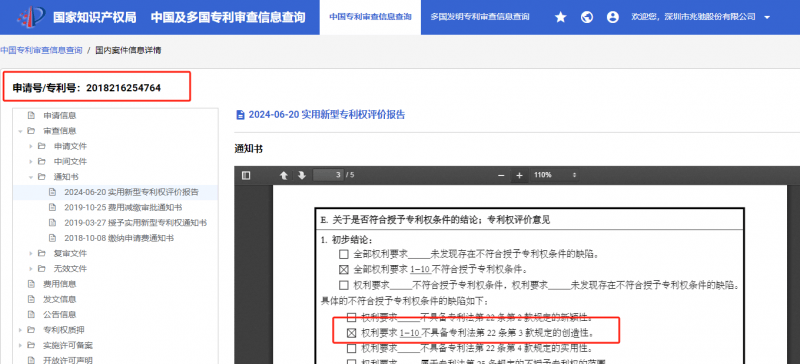The height and width of the screenshot is (364, 800).
Task: Click the 发文信息 document icon
Action: click(x=31, y=299)
